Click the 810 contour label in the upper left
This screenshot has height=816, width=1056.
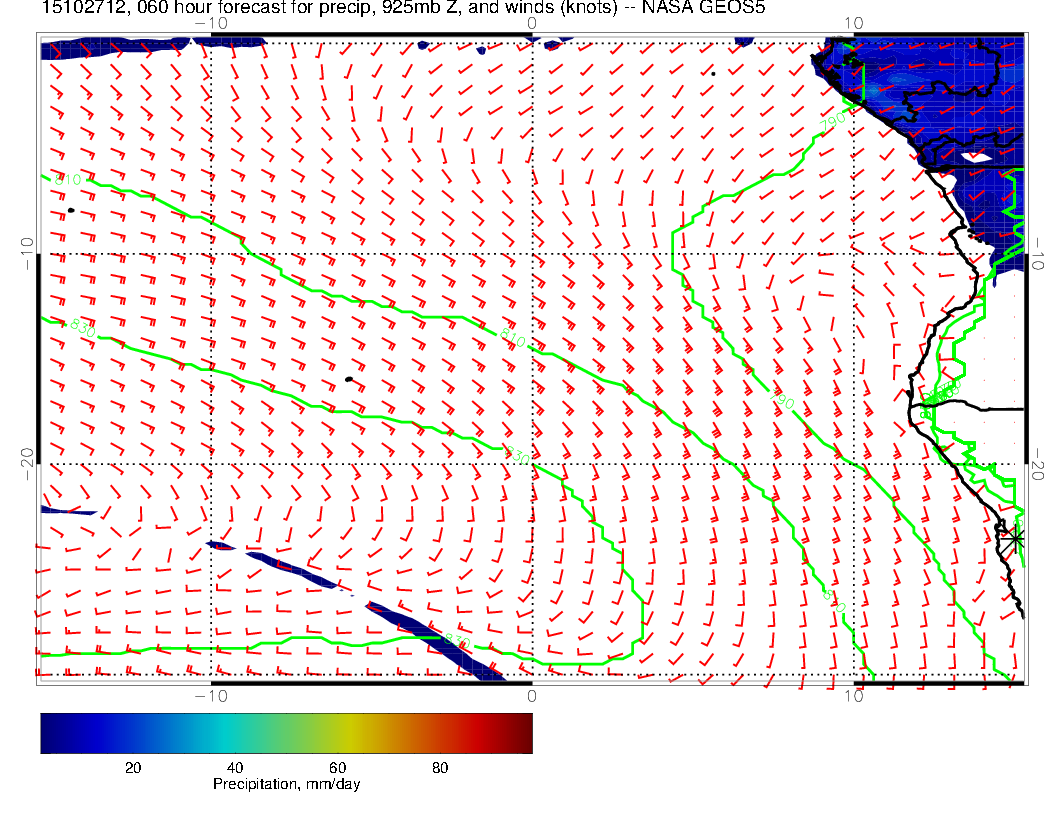(x=66, y=180)
